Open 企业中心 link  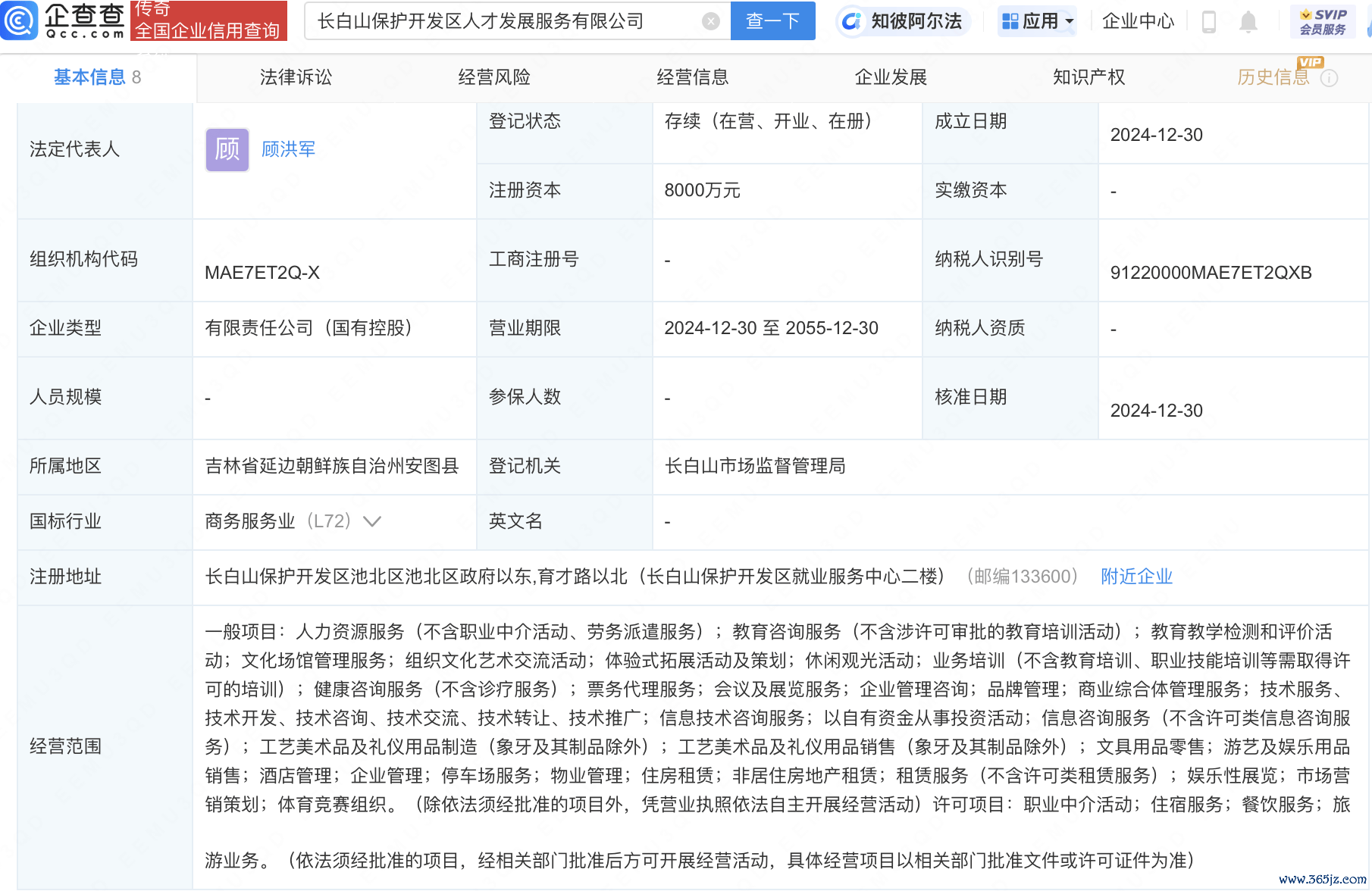[1138, 21]
